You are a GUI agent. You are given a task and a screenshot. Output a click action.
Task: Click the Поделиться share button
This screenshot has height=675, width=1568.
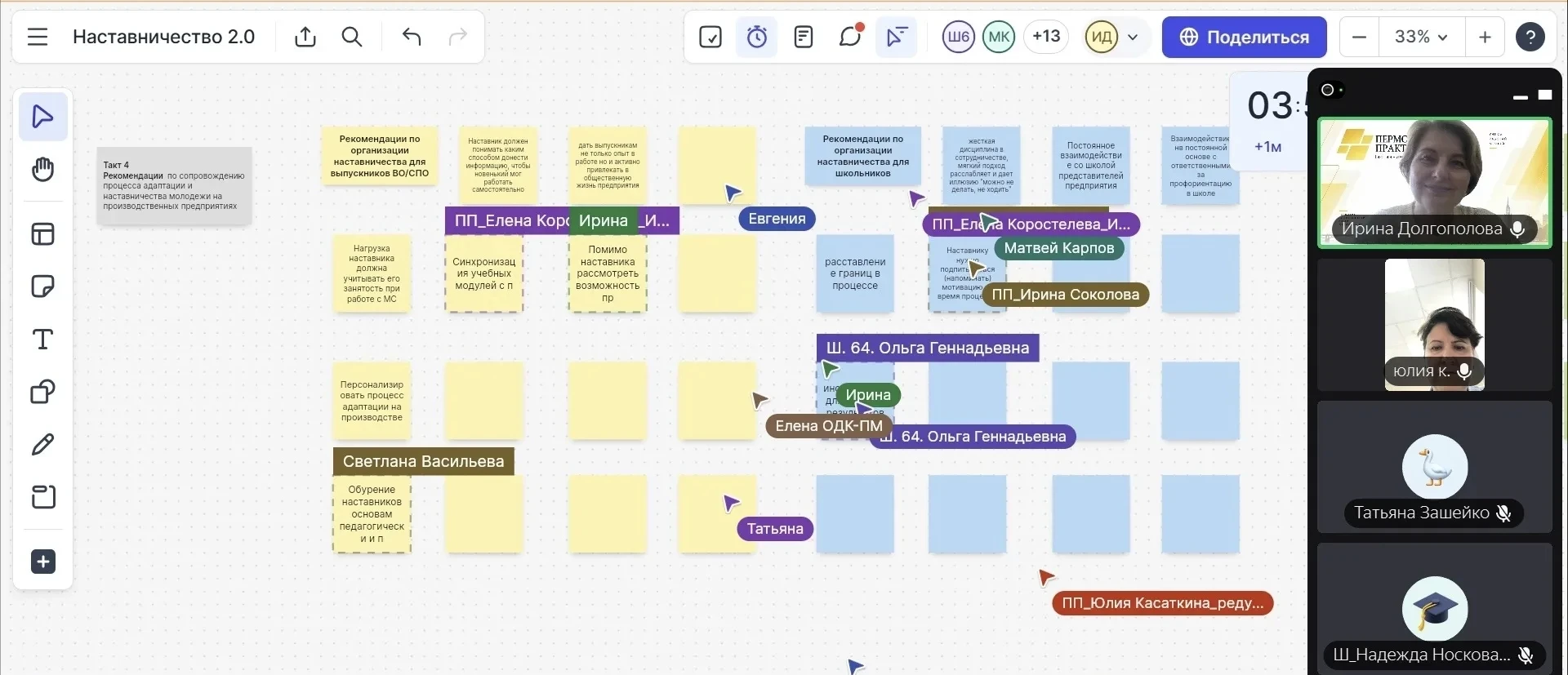pos(1244,37)
